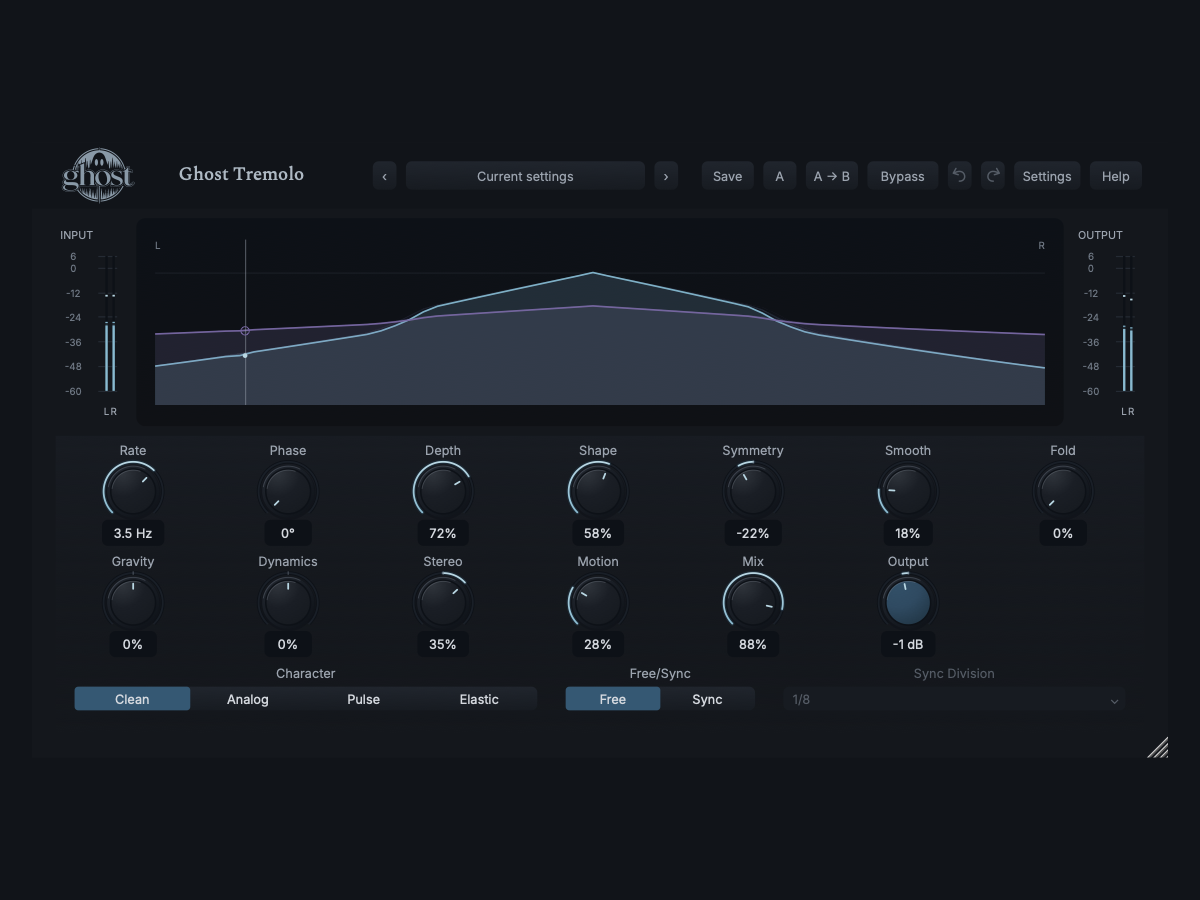Click the undo arrow icon

(x=959, y=176)
